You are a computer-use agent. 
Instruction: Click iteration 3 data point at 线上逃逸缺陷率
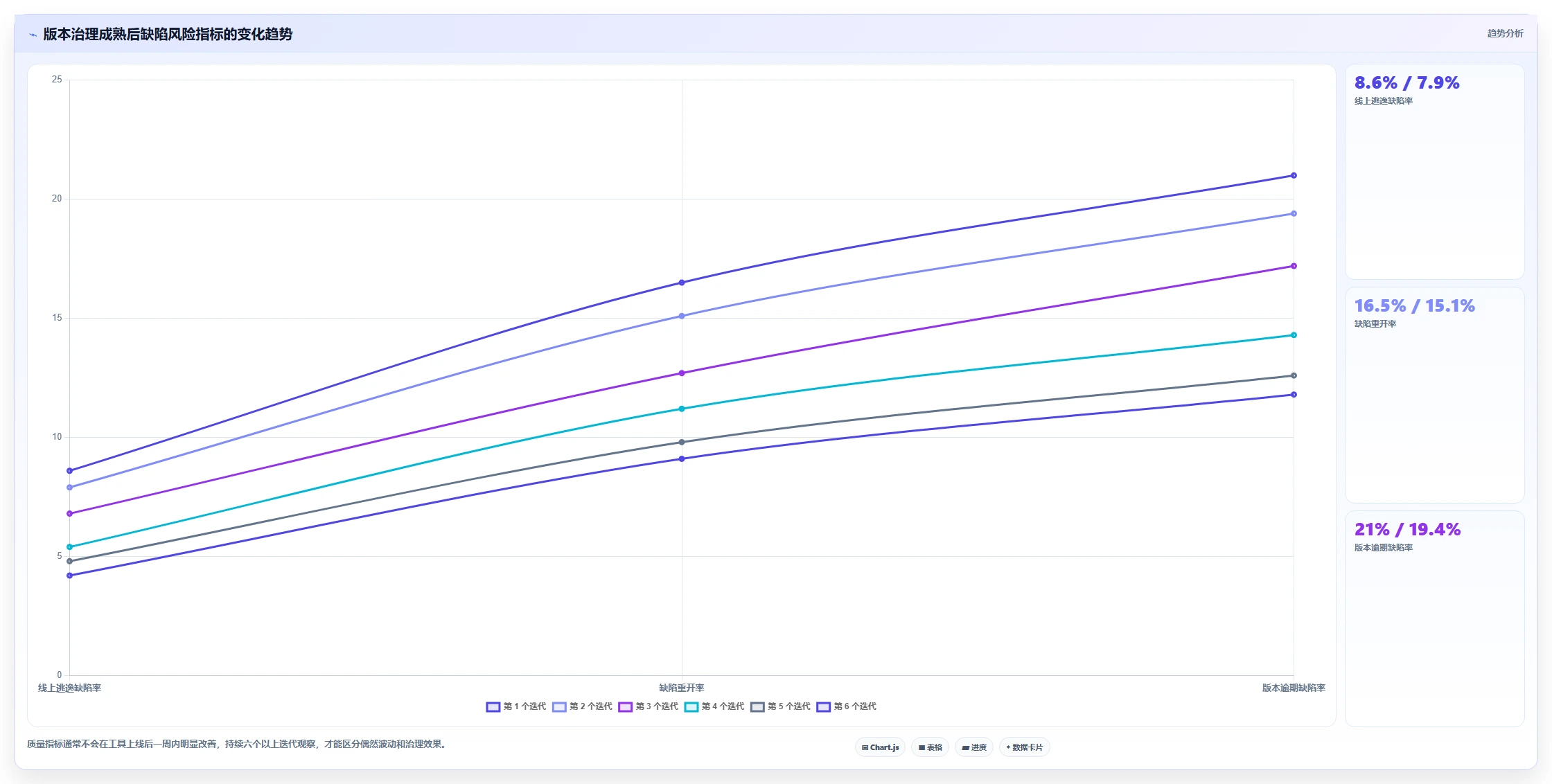click(69, 513)
